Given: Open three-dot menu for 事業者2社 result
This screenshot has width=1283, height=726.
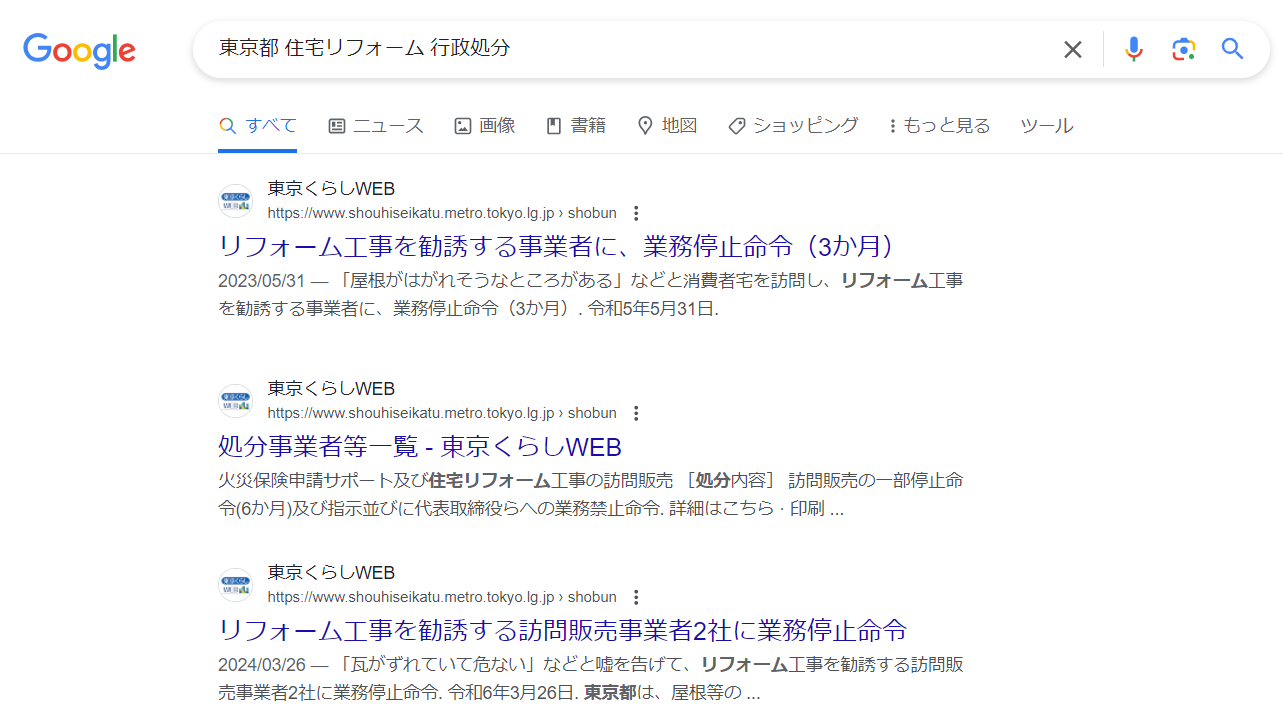Looking at the screenshot, I should pos(636,597).
